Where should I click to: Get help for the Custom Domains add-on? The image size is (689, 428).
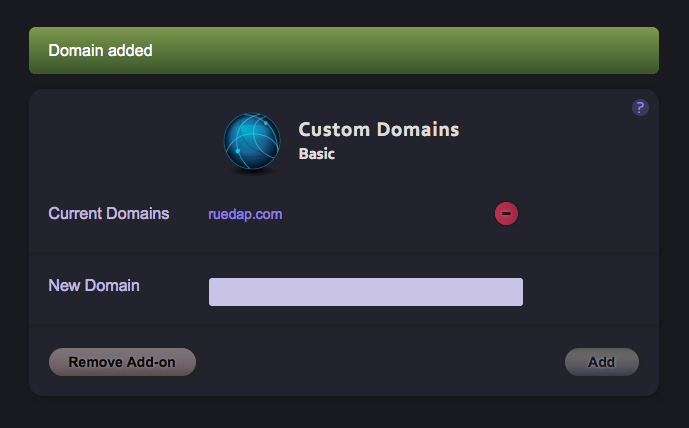(x=641, y=108)
